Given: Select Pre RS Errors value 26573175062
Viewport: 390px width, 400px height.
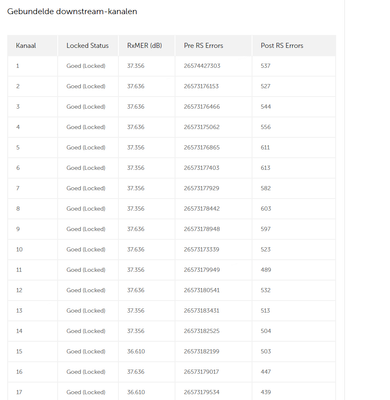Looking at the screenshot, I should point(202,127).
